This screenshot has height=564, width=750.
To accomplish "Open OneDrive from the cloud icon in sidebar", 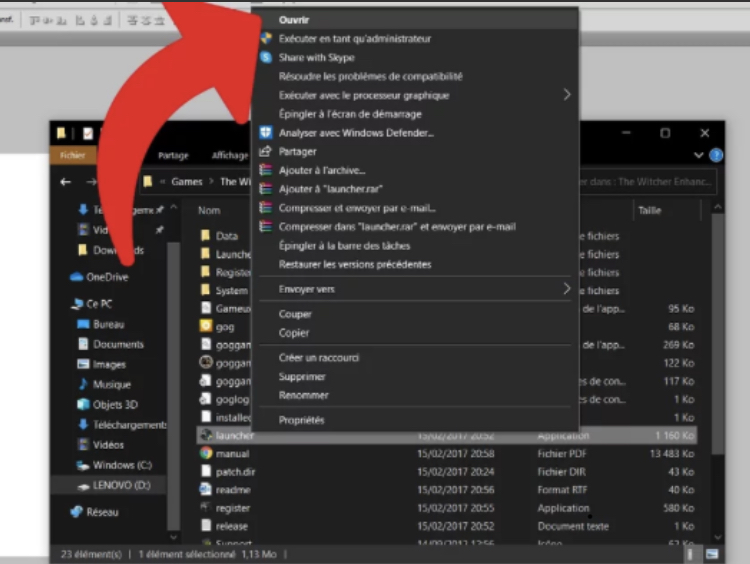I will [x=77, y=277].
